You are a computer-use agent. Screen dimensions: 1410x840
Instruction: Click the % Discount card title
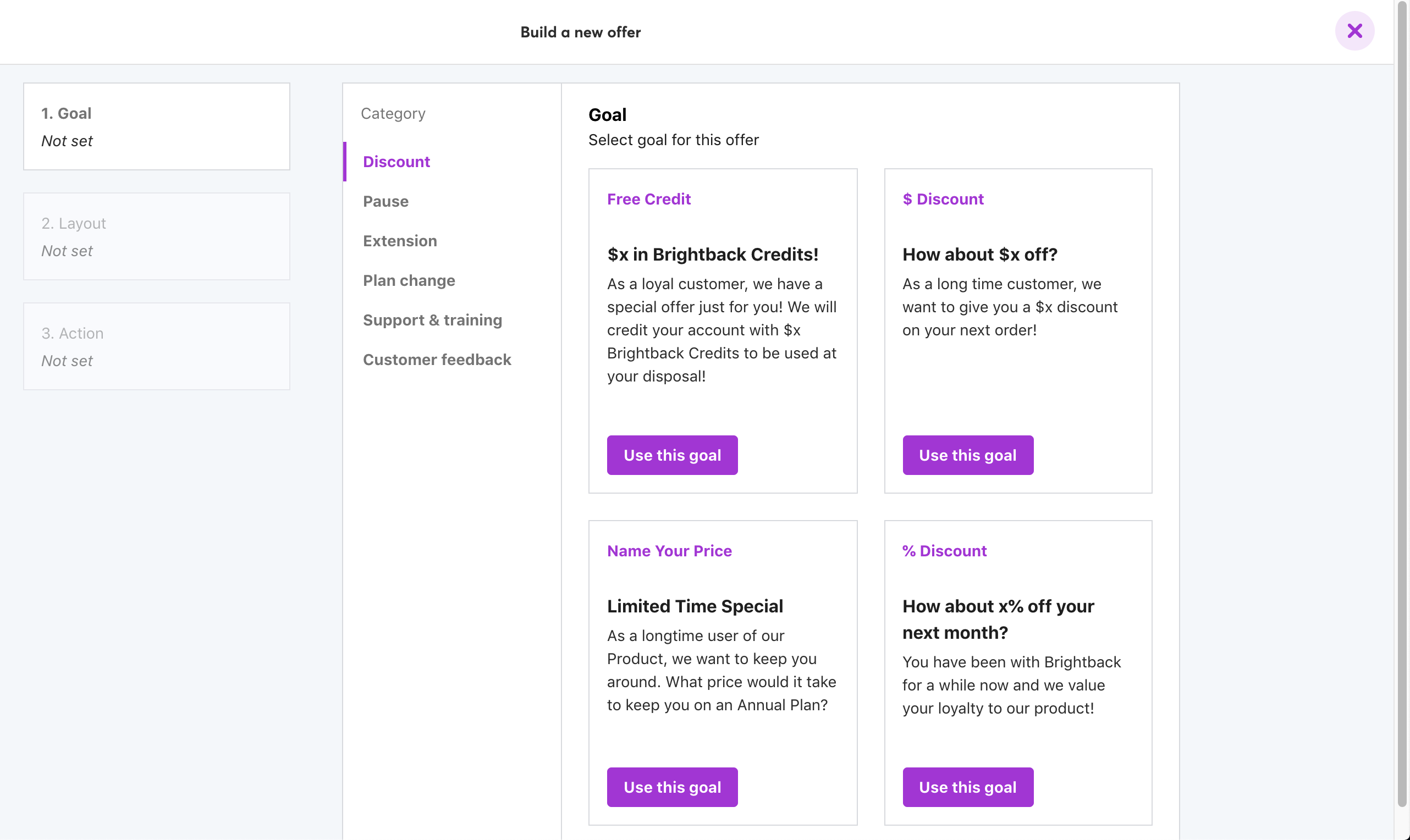tap(944, 551)
